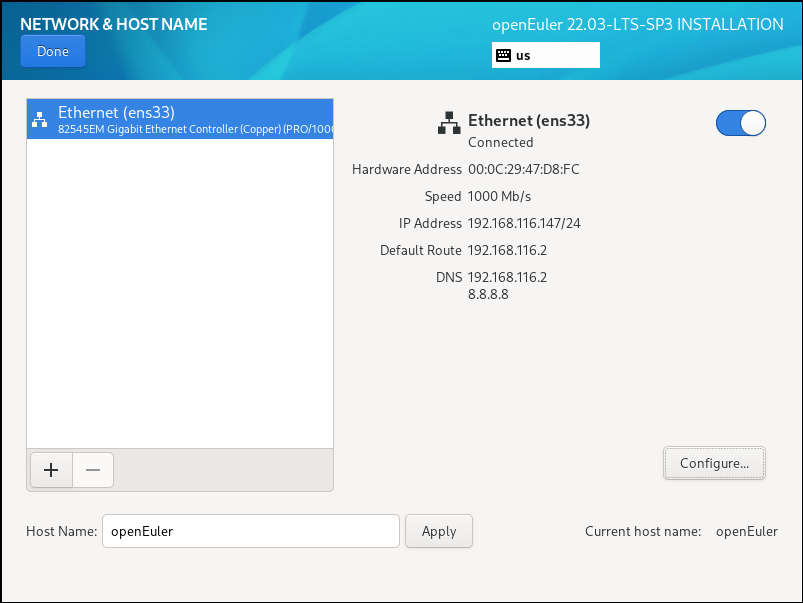Click the network icon in the ens33 list row

(39, 119)
